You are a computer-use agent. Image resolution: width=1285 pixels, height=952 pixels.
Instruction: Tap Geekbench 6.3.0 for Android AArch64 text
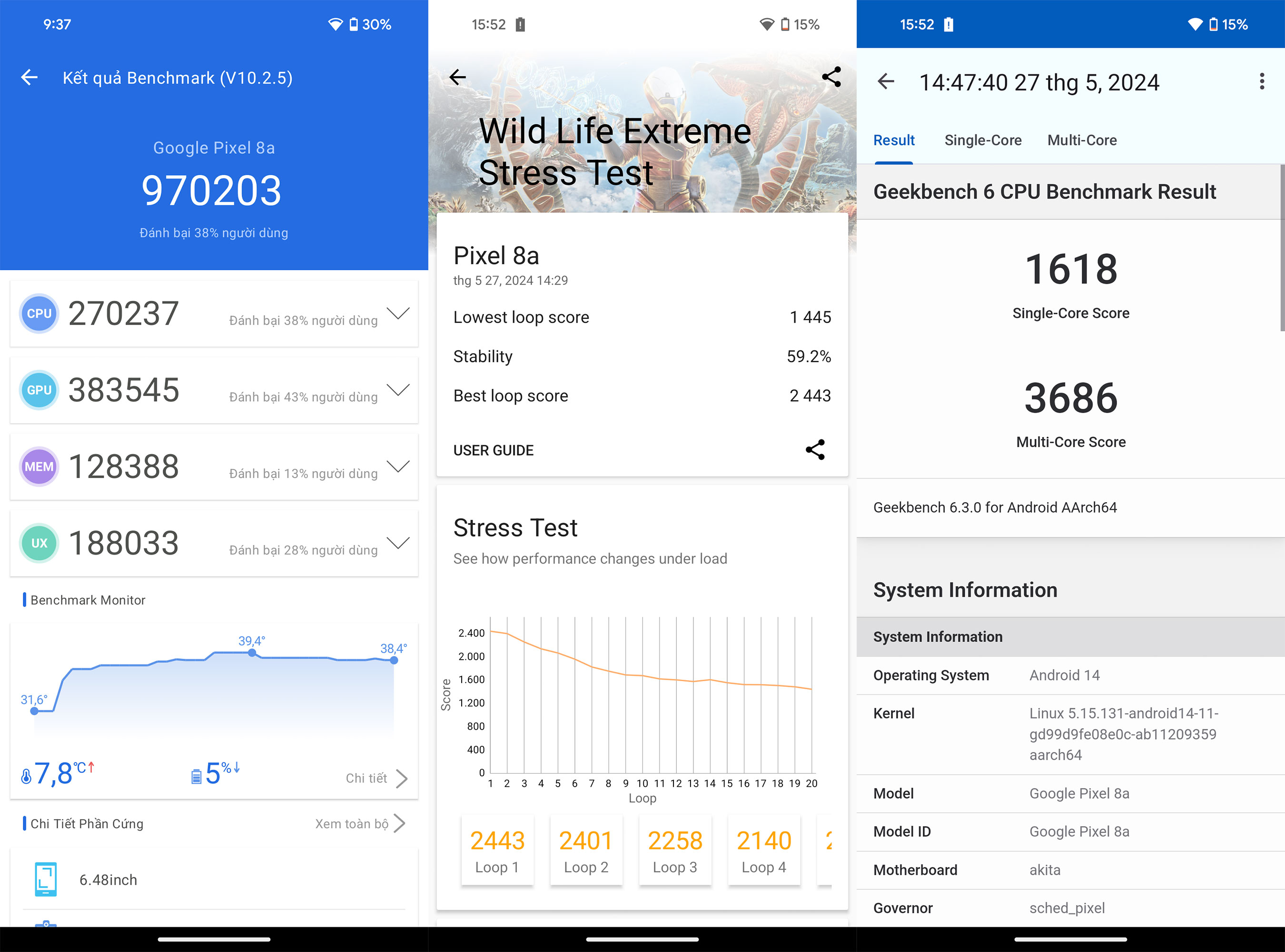995,507
